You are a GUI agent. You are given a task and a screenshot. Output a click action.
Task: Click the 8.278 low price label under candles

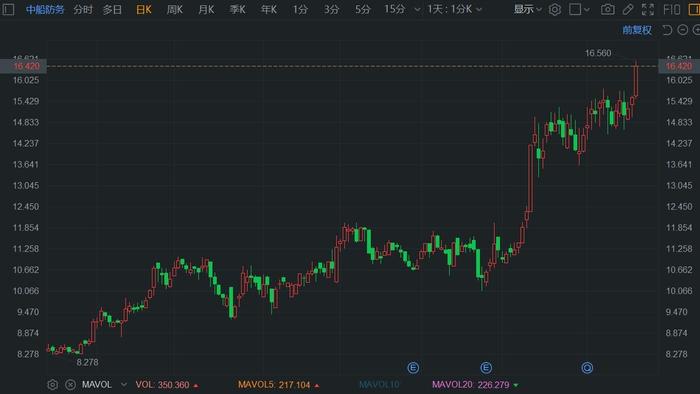click(88, 362)
